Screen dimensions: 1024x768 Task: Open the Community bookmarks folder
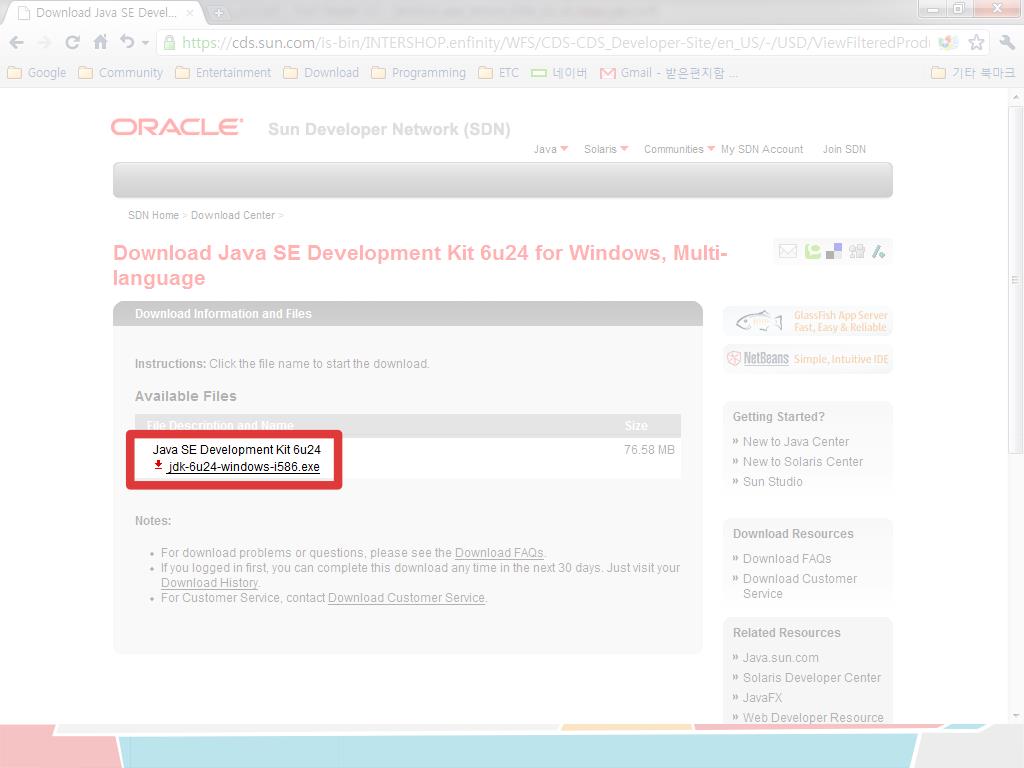[120, 72]
